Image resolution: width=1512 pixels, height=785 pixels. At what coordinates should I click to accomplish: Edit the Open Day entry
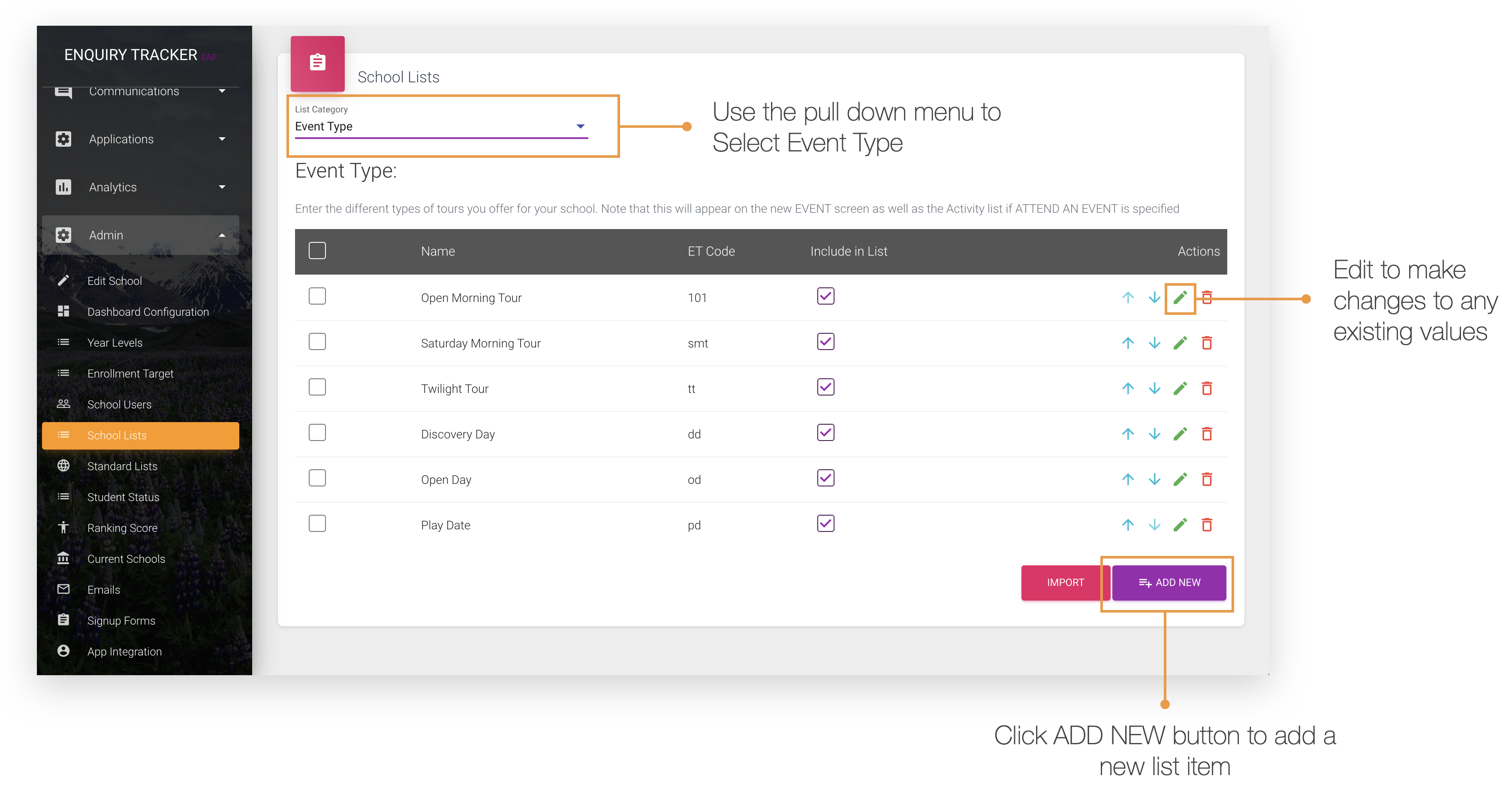tap(1180, 480)
